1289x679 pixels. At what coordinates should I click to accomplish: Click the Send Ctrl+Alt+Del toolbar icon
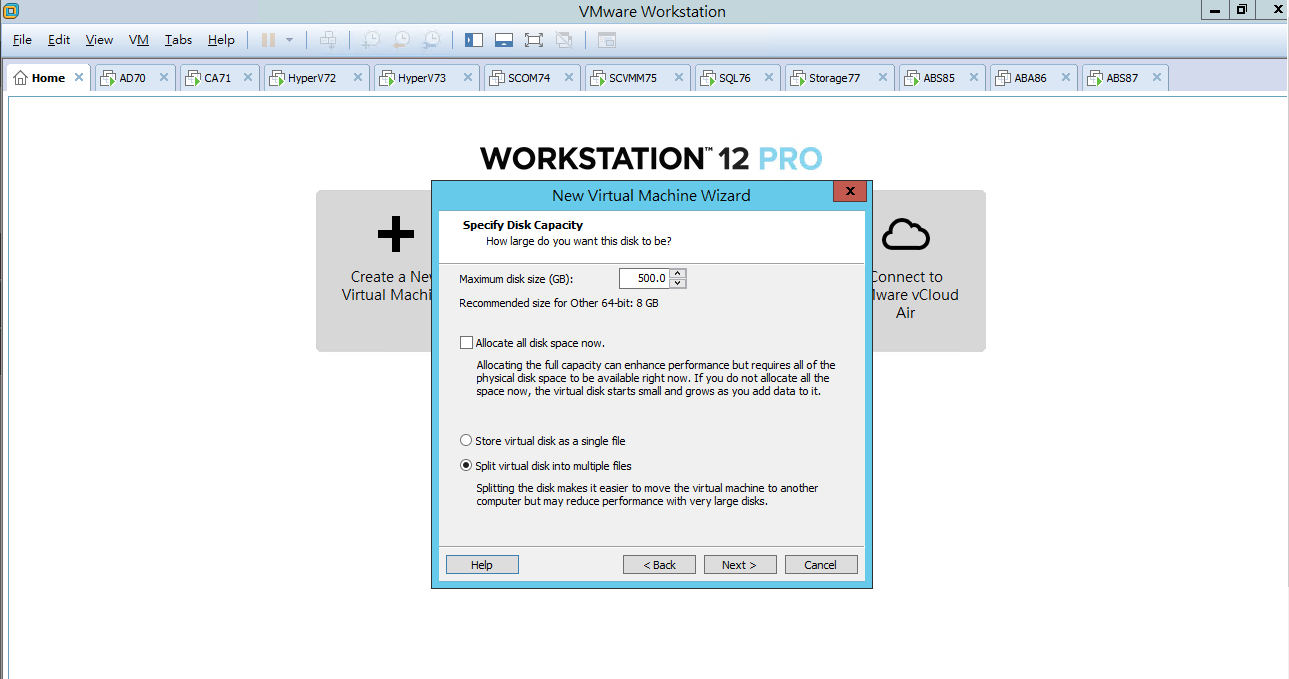(x=328, y=40)
